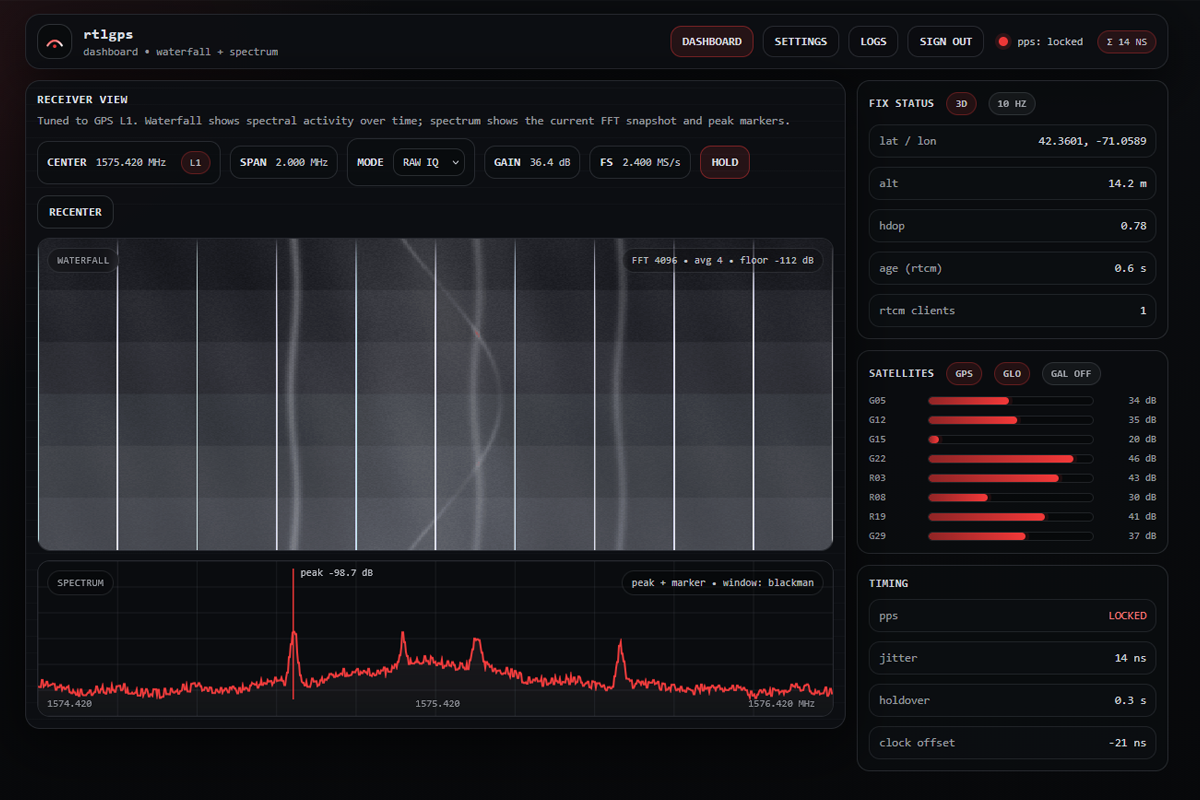Viewport: 1200px width, 800px height.
Task: Click the SPECTRUM label badge on the plot
Action: (79, 582)
